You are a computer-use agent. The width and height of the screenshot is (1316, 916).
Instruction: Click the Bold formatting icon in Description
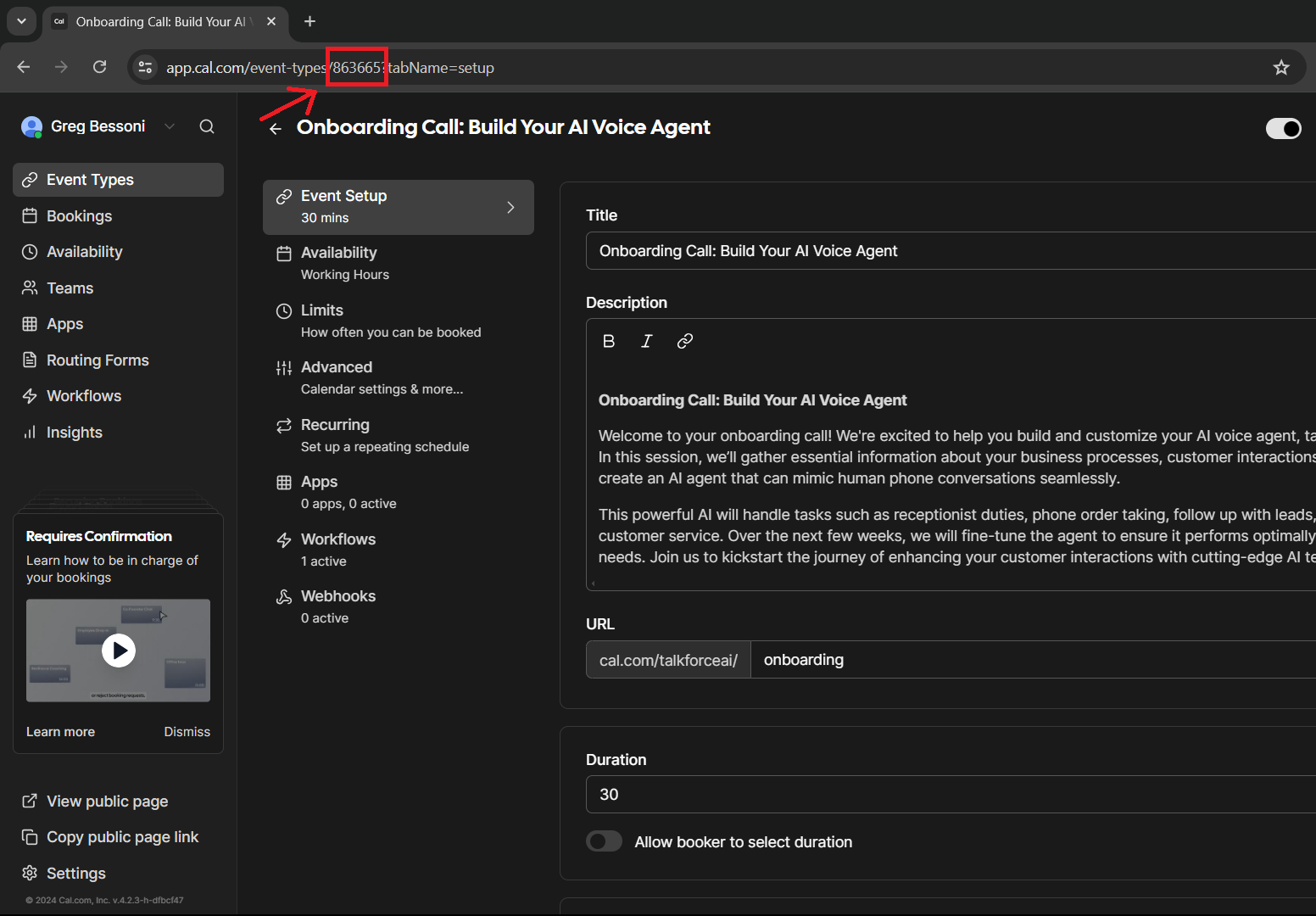[x=609, y=341]
